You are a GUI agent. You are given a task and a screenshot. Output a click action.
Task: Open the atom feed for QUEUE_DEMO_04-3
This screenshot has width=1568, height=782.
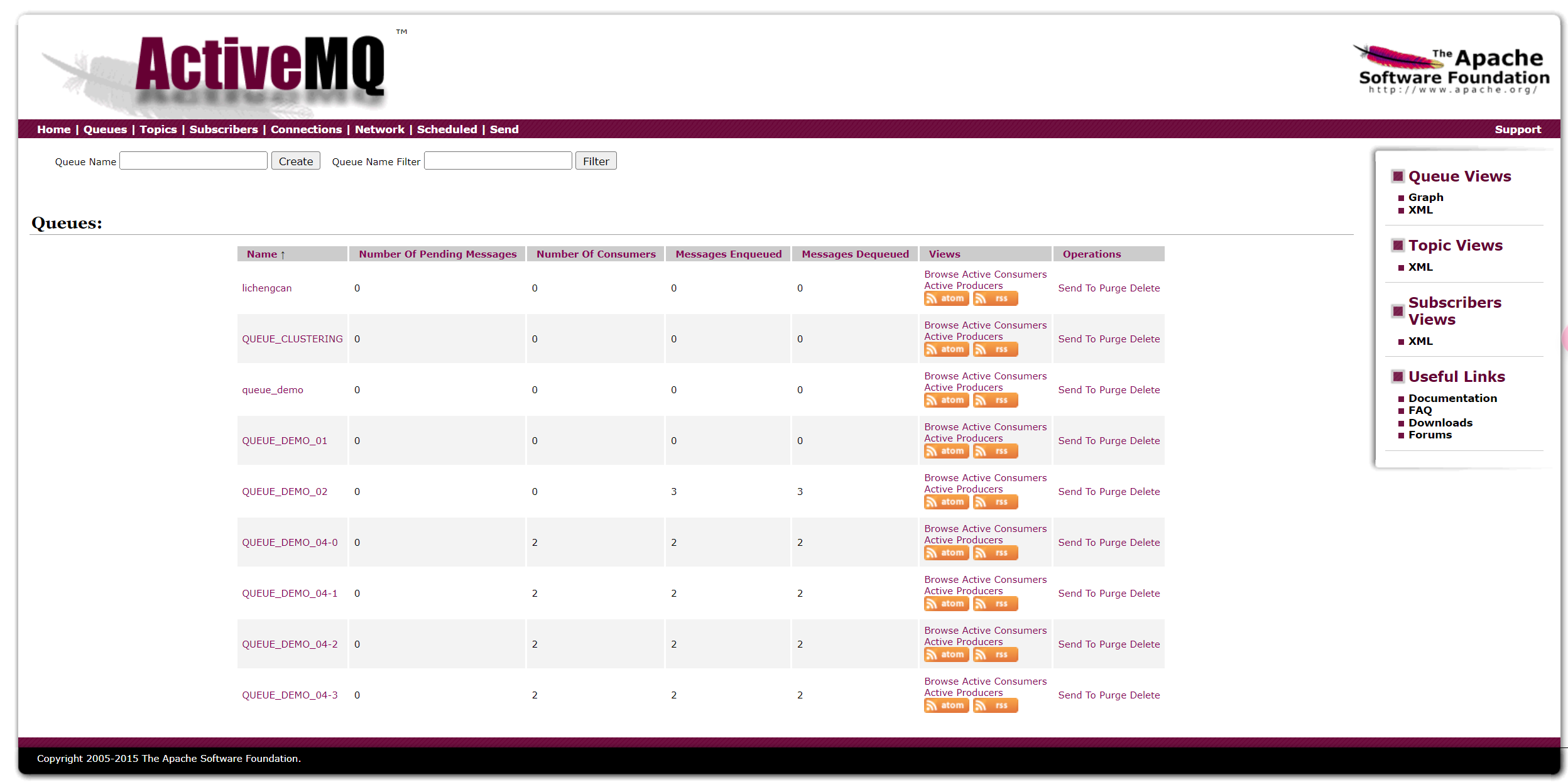(x=946, y=706)
